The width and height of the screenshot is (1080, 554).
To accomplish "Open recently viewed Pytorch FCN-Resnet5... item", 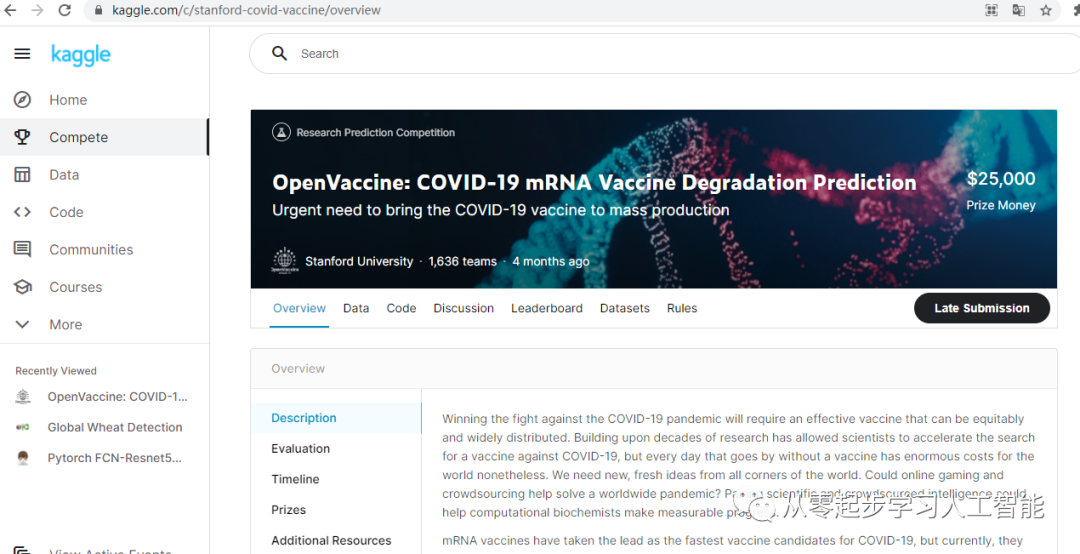I will coord(114,458).
